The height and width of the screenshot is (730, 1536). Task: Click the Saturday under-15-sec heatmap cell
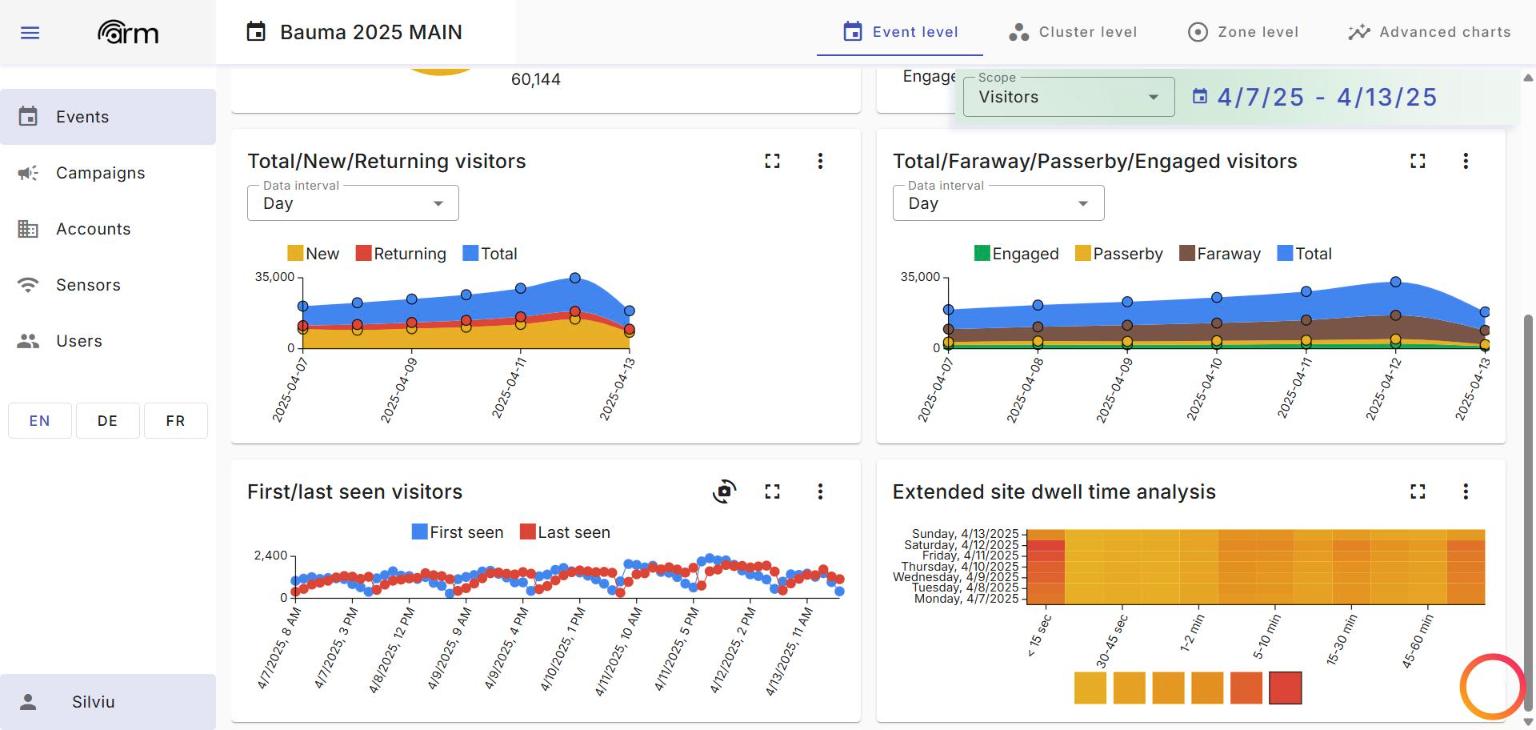(x=1046, y=545)
